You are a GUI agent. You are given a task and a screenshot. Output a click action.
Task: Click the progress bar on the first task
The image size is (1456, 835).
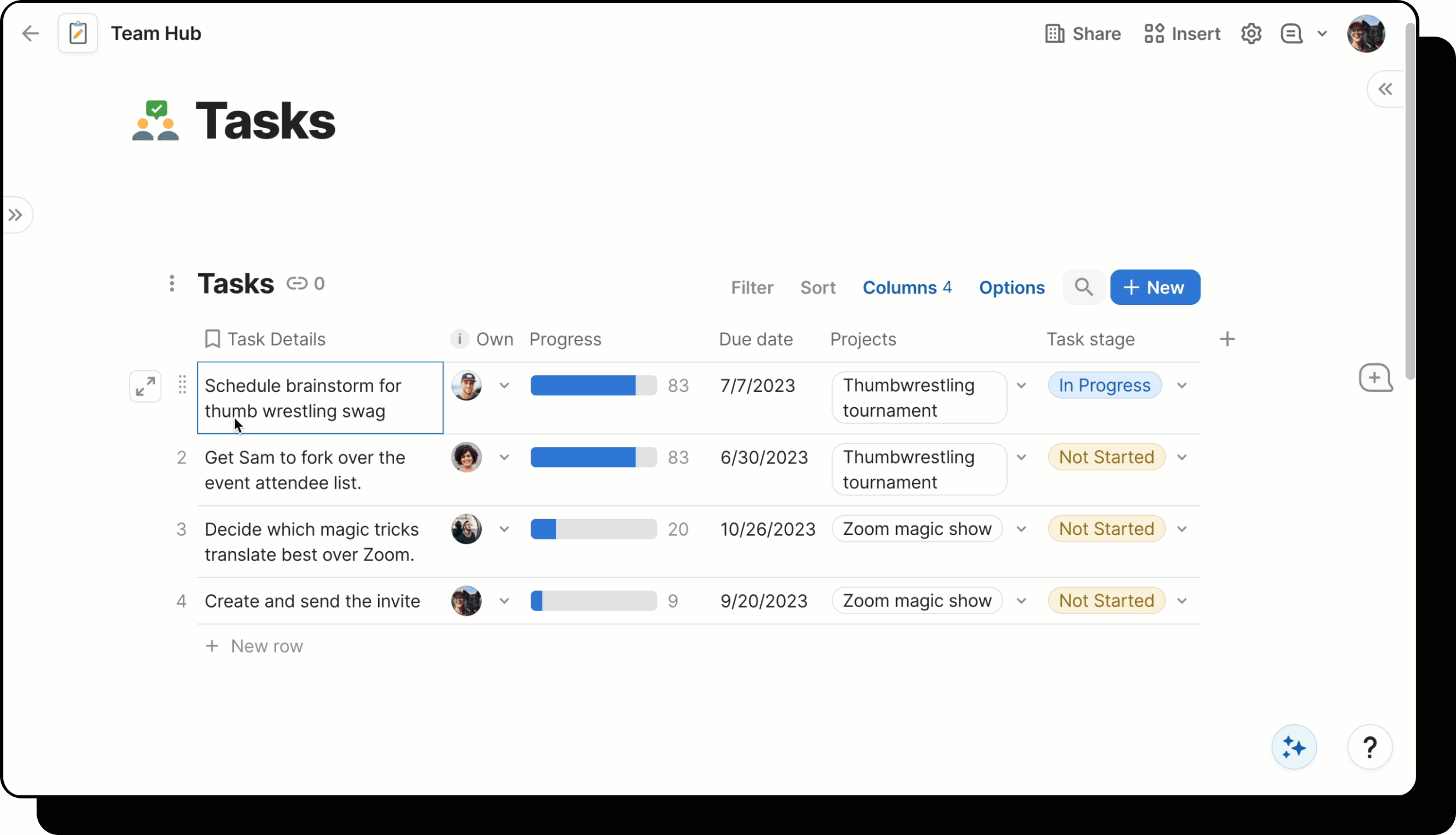(593, 385)
